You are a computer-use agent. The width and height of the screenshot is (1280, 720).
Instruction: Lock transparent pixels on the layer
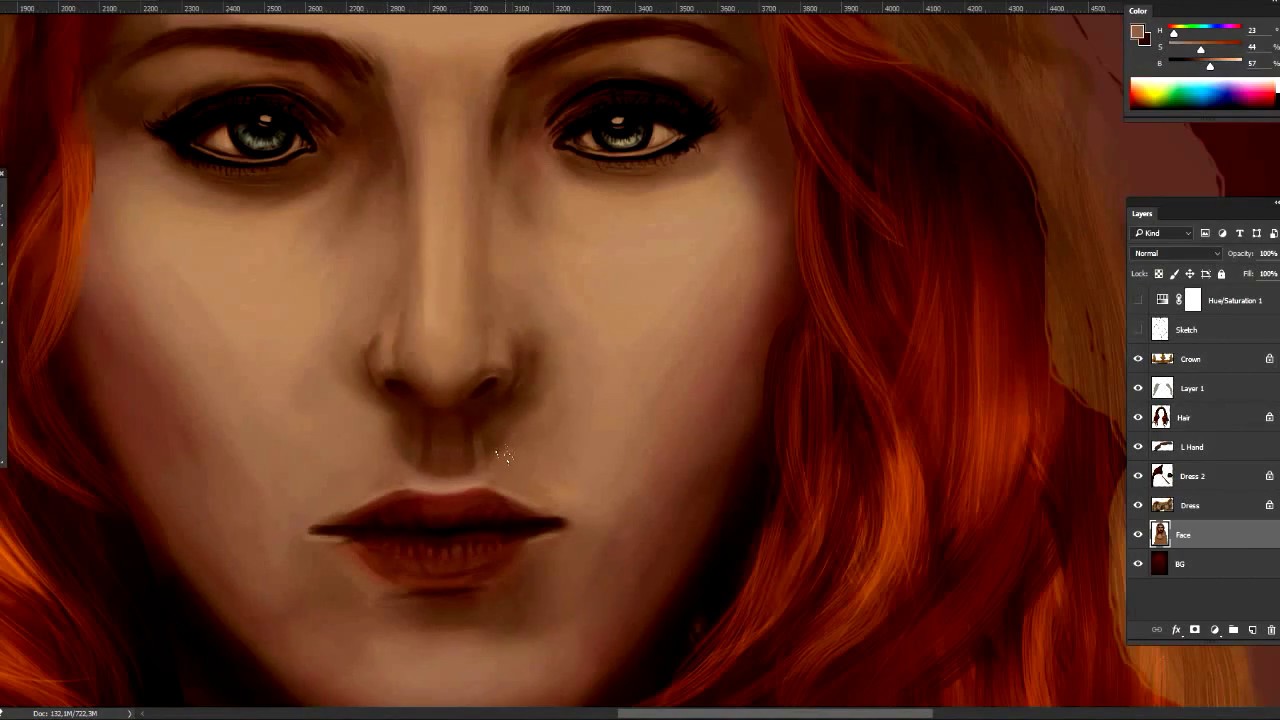(1159, 273)
